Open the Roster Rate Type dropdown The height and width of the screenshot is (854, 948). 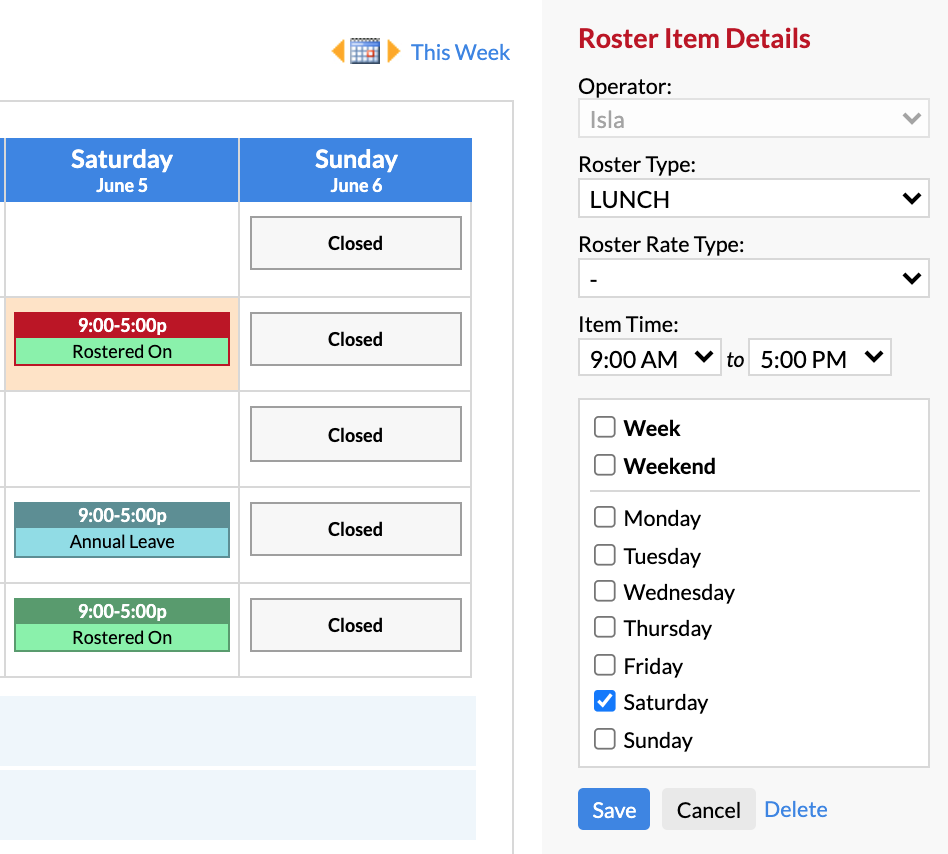(753, 278)
